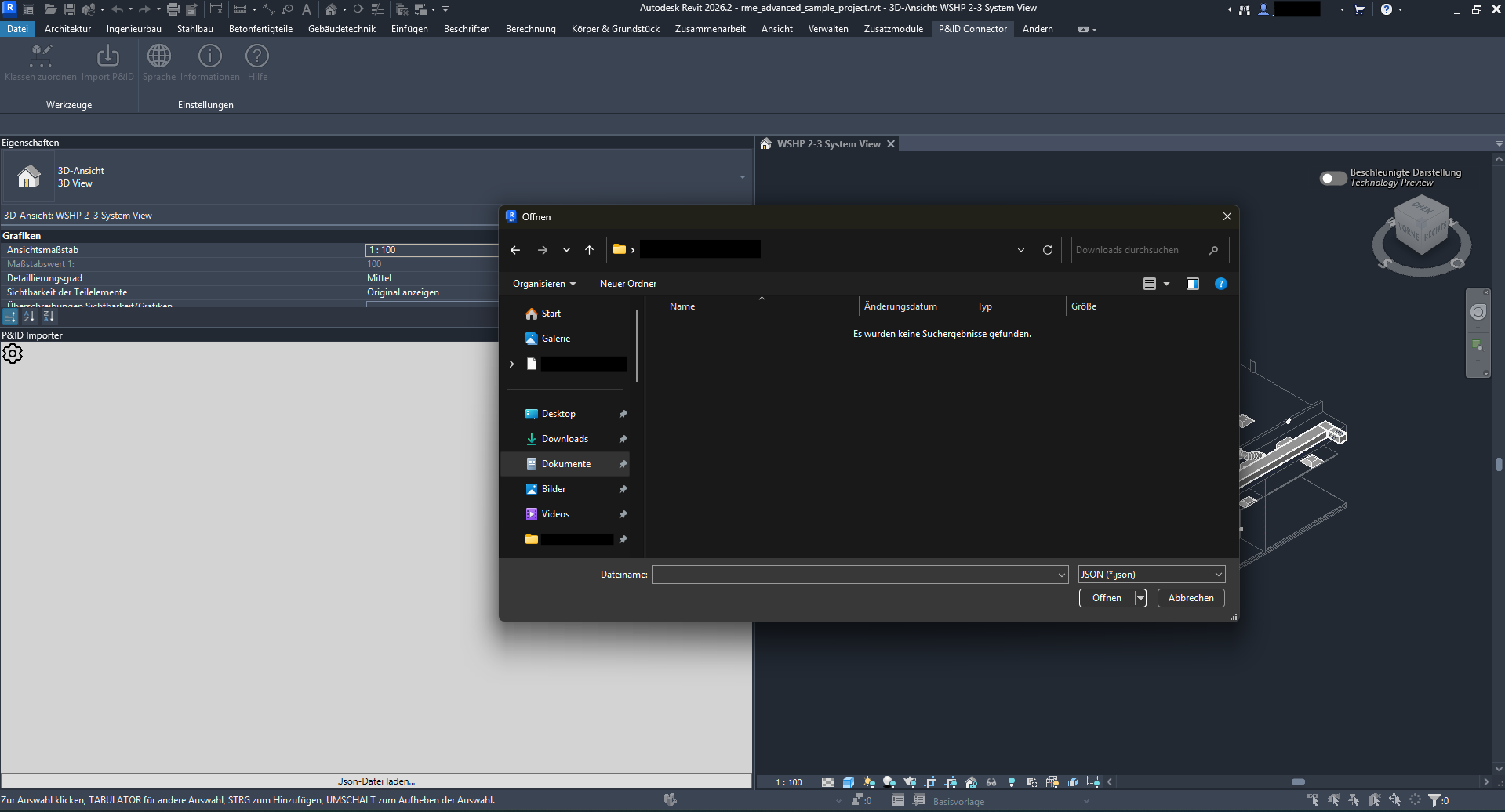Change the file type from JSON (*.json)
This screenshot has width=1505, height=812.
pyautogui.click(x=1150, y=574)
